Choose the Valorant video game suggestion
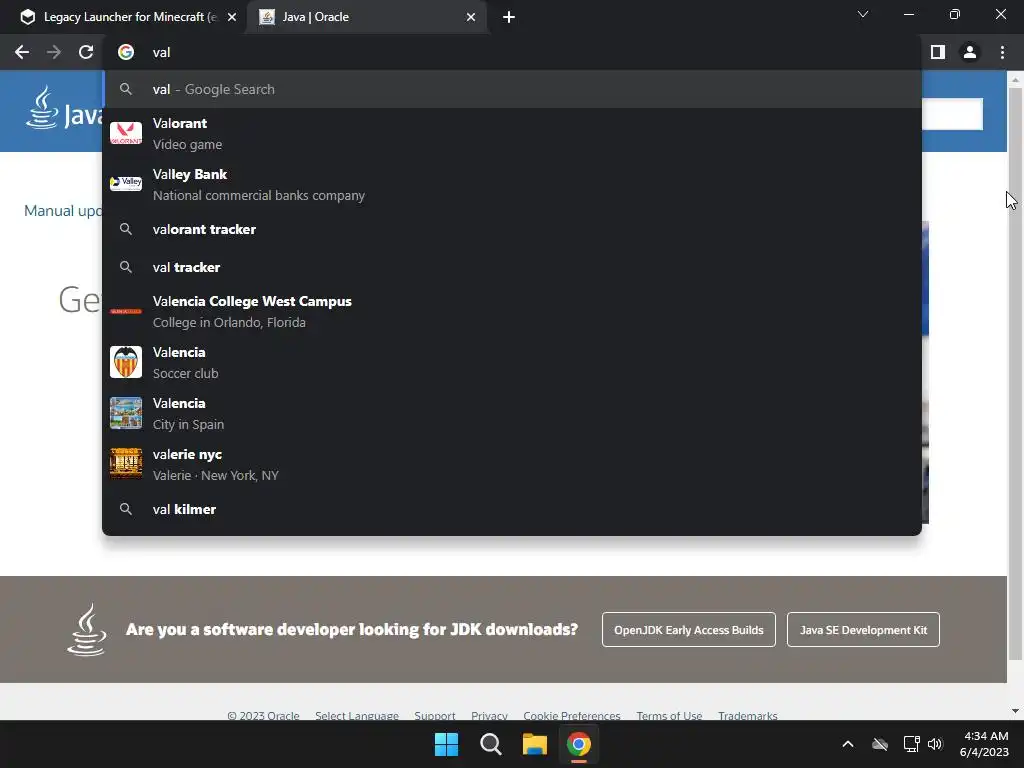1024x768 pixels. coord(512,133)
